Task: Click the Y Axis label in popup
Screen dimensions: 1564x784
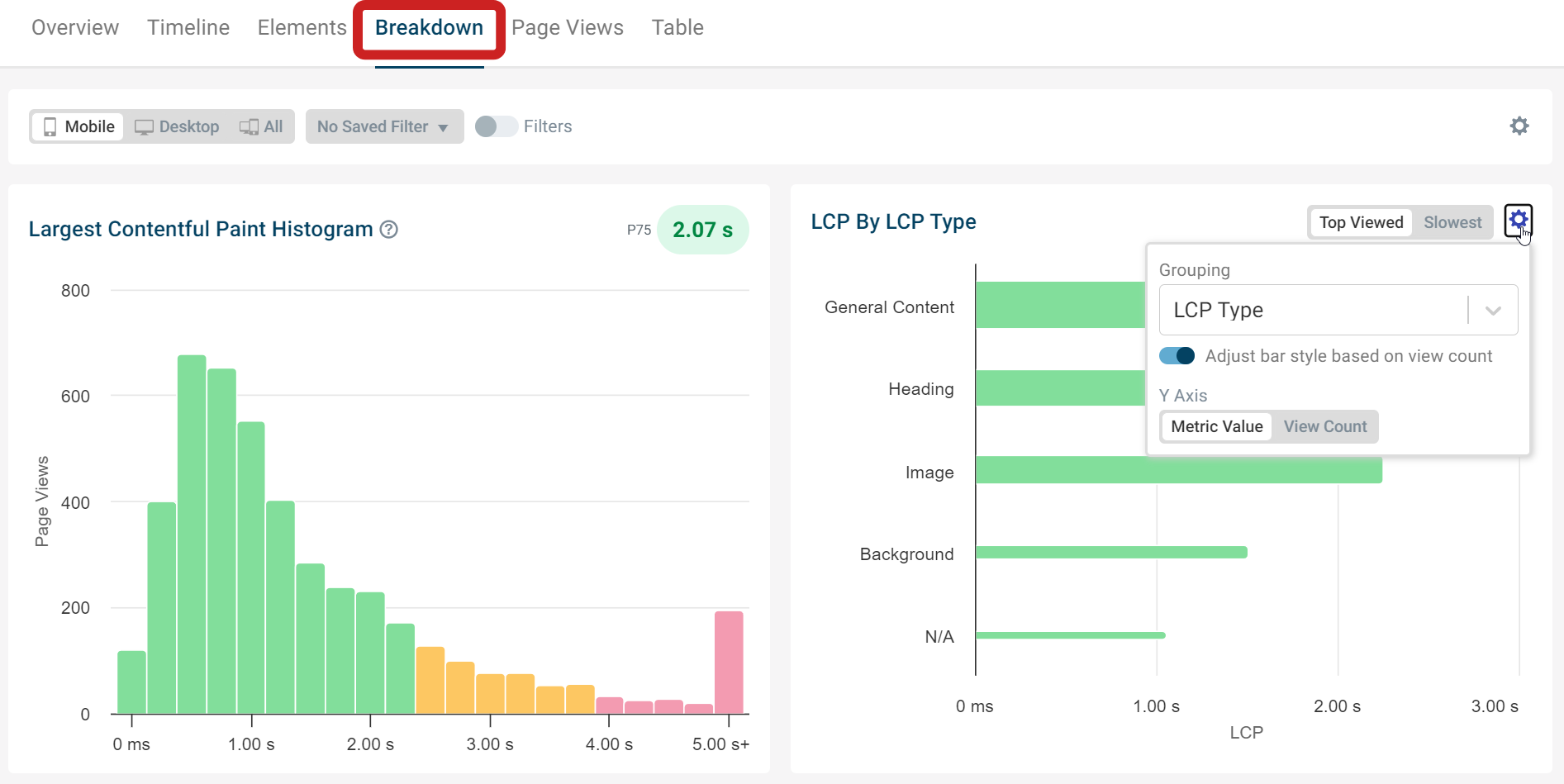Action: pos(1183,396)
